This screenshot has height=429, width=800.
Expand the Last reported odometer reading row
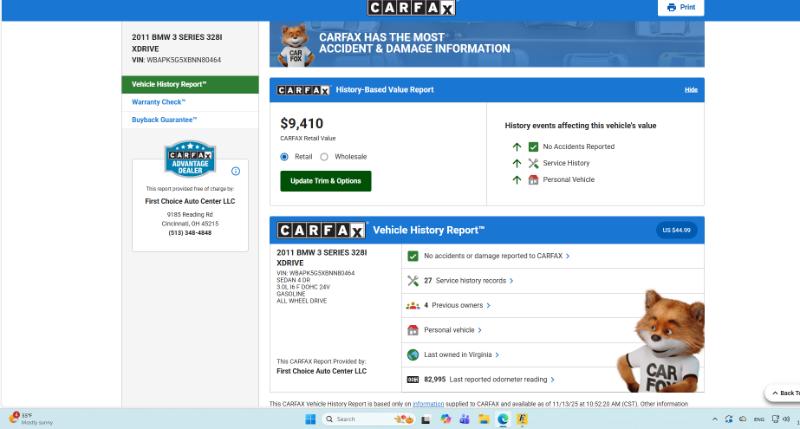coord(500,380)
